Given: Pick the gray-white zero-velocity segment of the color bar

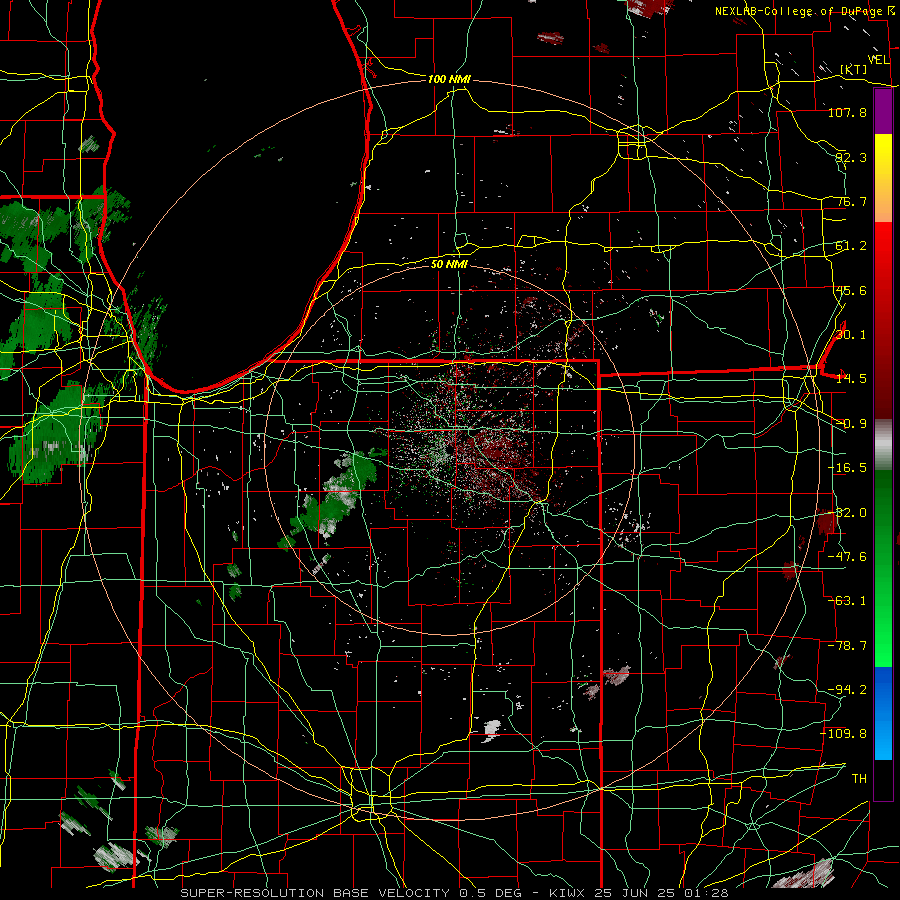Looking at the screenshot, I should (x=883, y=445).
